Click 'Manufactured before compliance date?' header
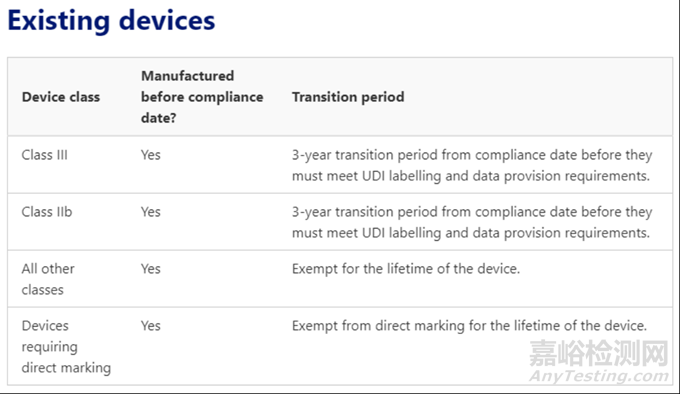Image resolution: width=680 pixels, height=394 pixels. click(x=202, y=97)
